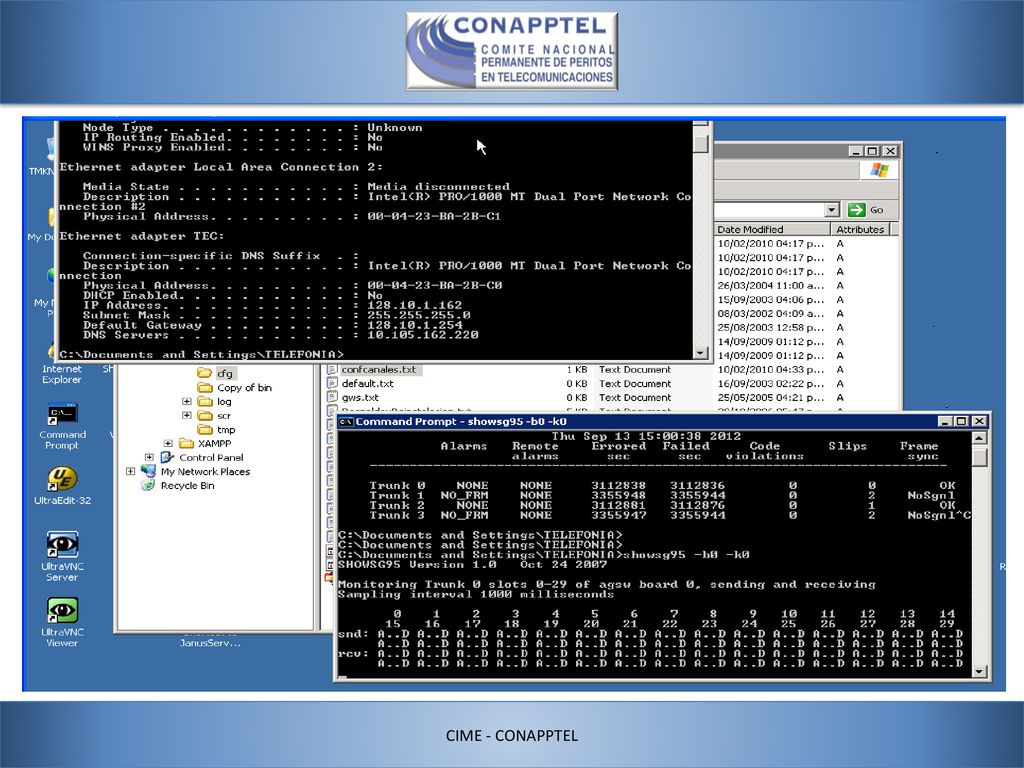1024x768 pixels.
Task: Click the date 25/08/2003 12:58 in the file list
Action: [x=771, y=327]
